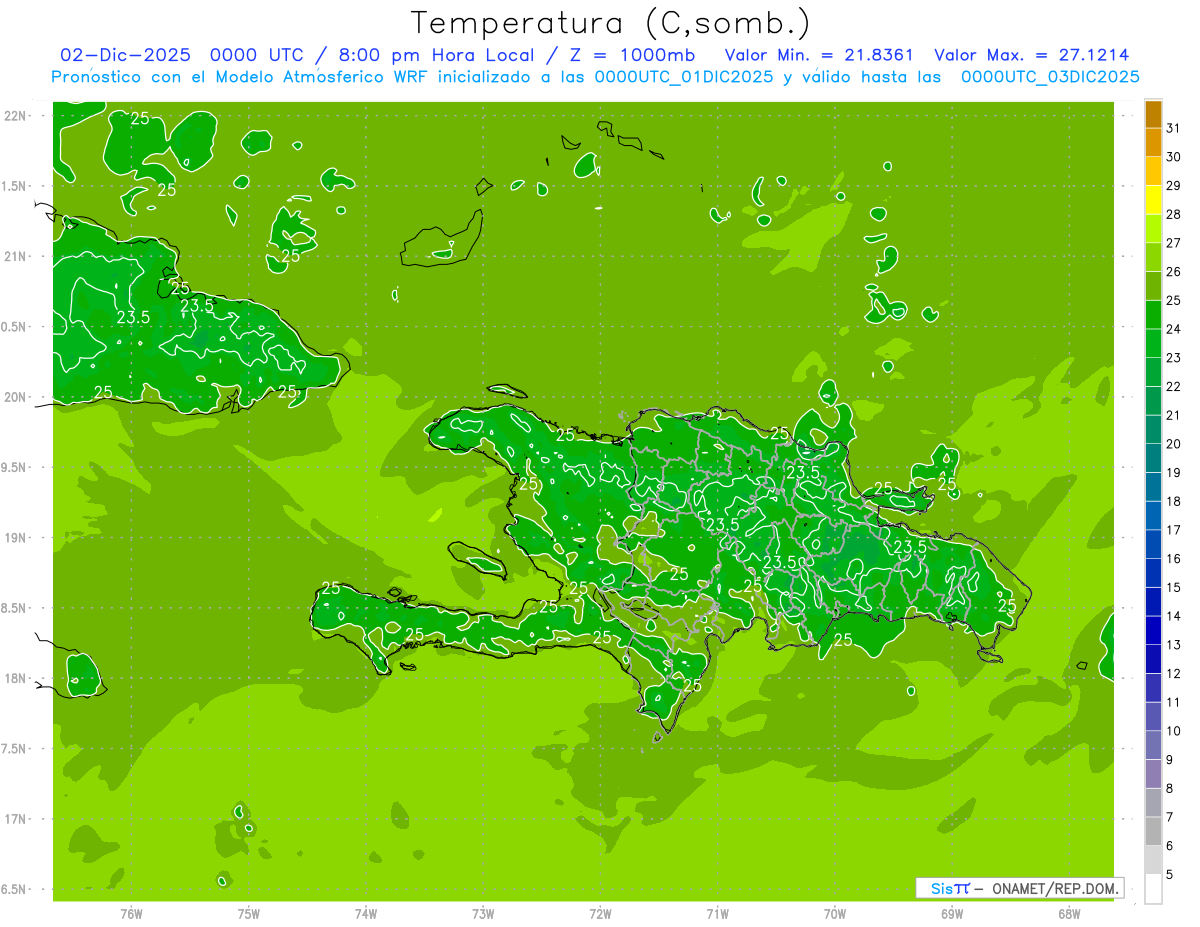This screenshot has width=1200, height=927.
Task: Click the '18' value on color scale
Action: pos(1173,502)
